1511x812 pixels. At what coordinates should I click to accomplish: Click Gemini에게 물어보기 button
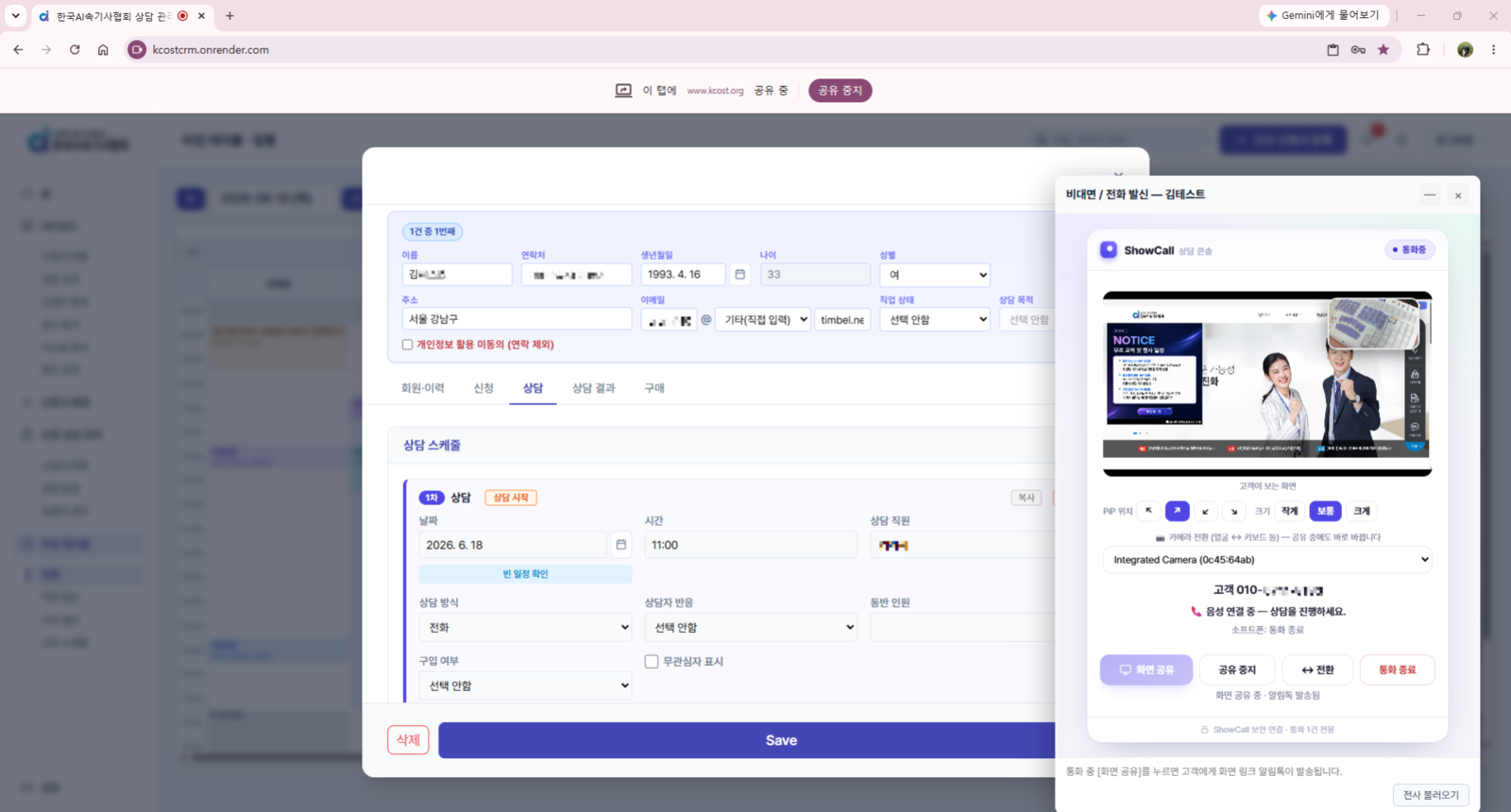click(1323, 16)
